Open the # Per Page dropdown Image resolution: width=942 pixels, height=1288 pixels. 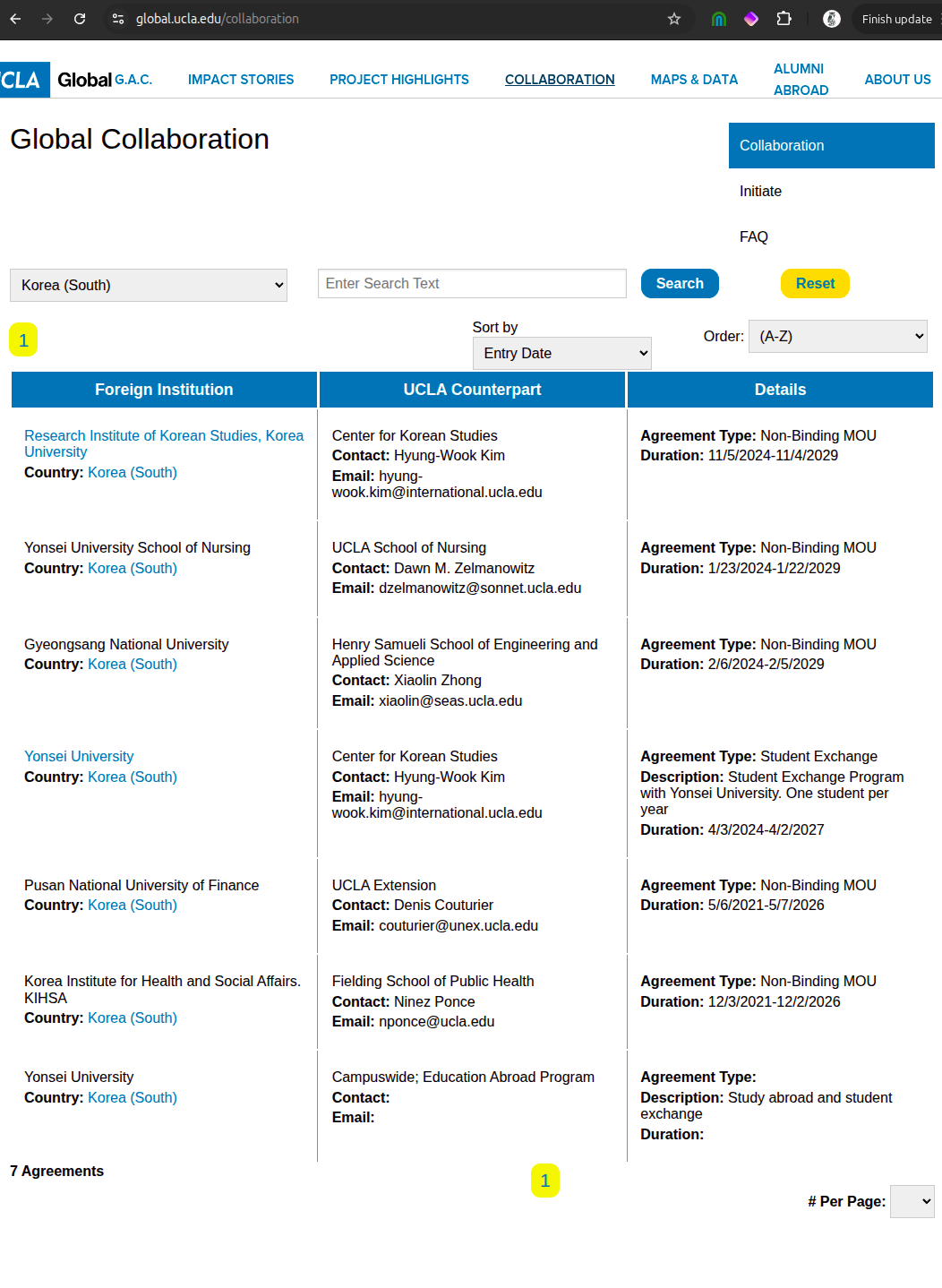tap(912, 1201)
